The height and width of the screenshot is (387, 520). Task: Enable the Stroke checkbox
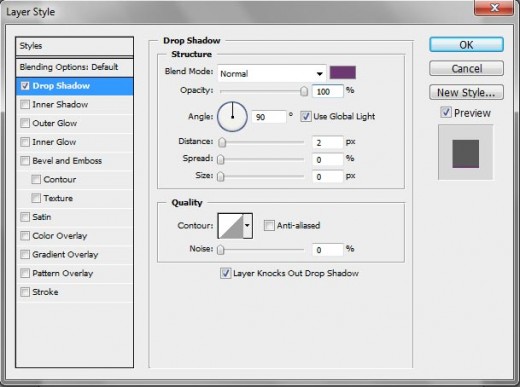coord(25,292)
